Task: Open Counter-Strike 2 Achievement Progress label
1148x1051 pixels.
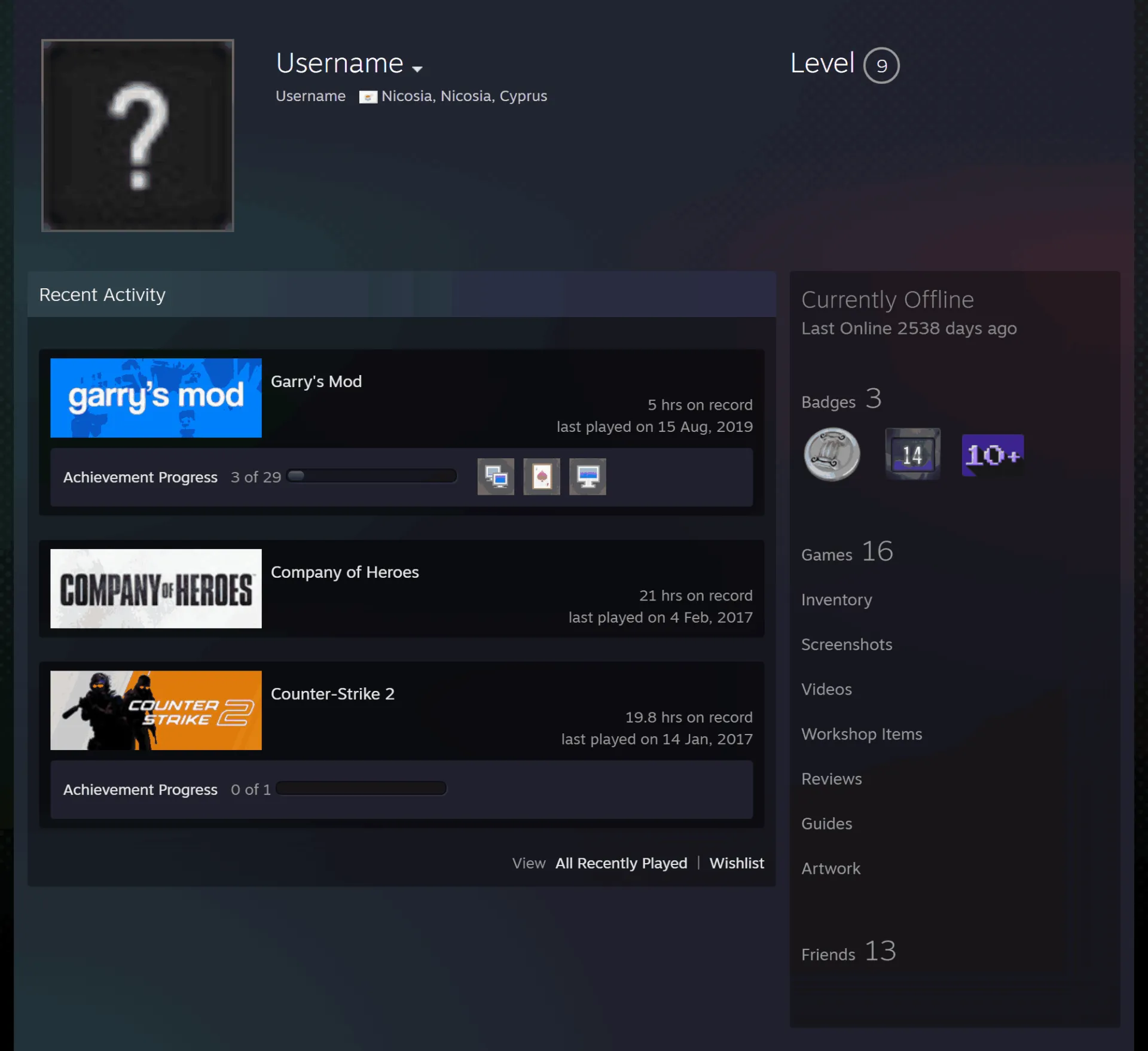Action: pos(141,790)
